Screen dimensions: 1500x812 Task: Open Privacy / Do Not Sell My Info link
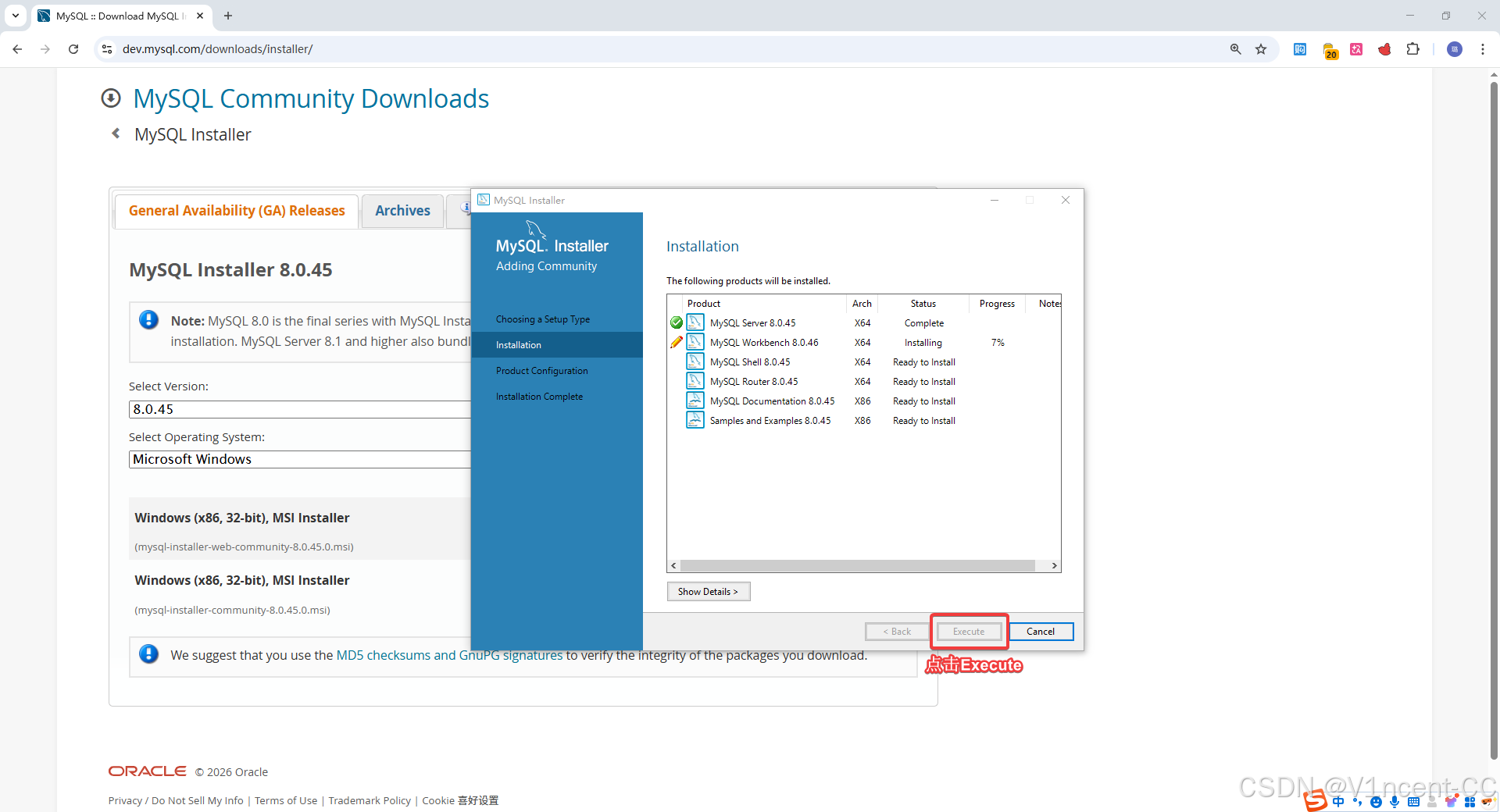[176, 800]
